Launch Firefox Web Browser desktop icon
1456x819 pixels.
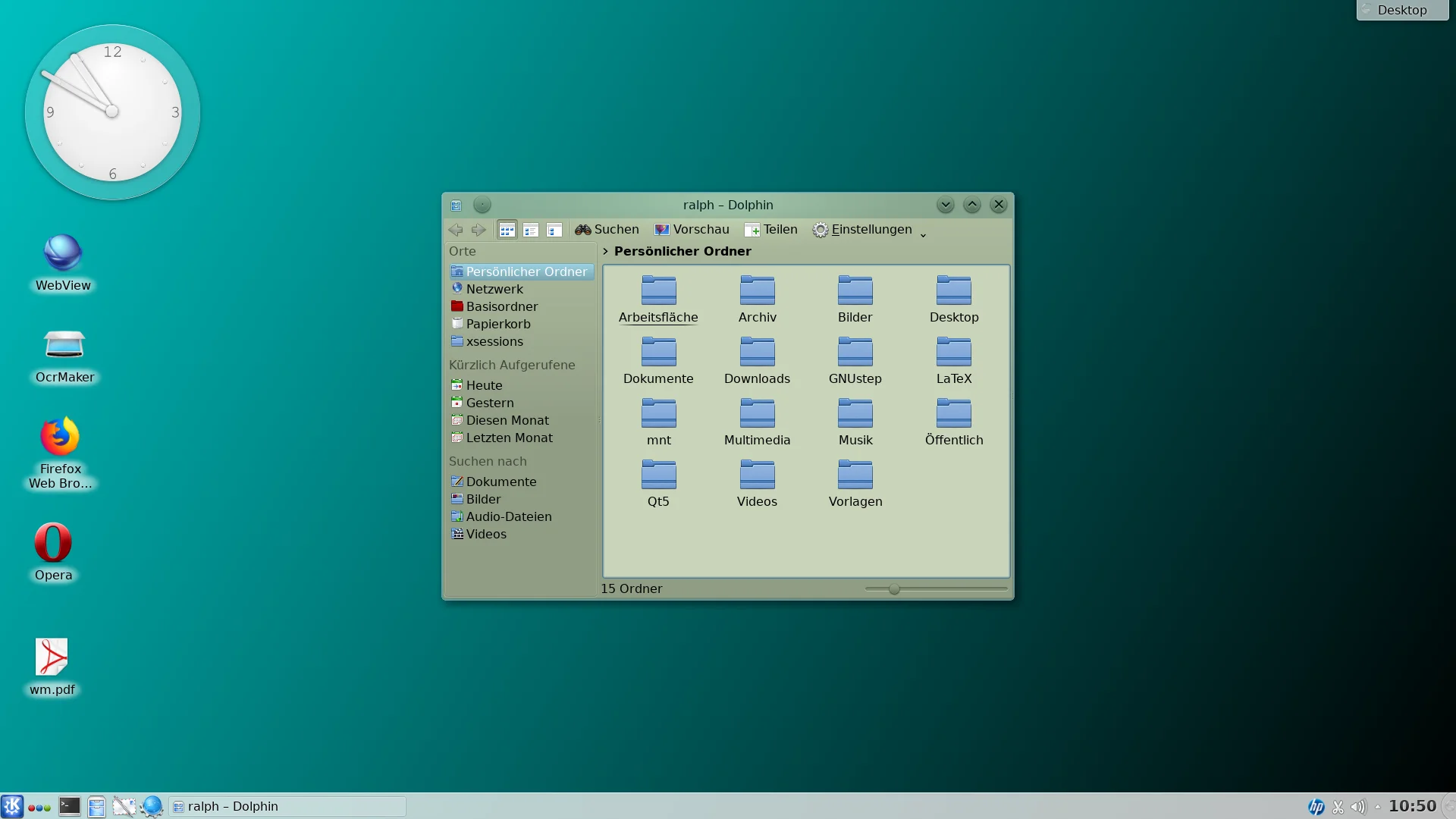(x=61, y=453)
